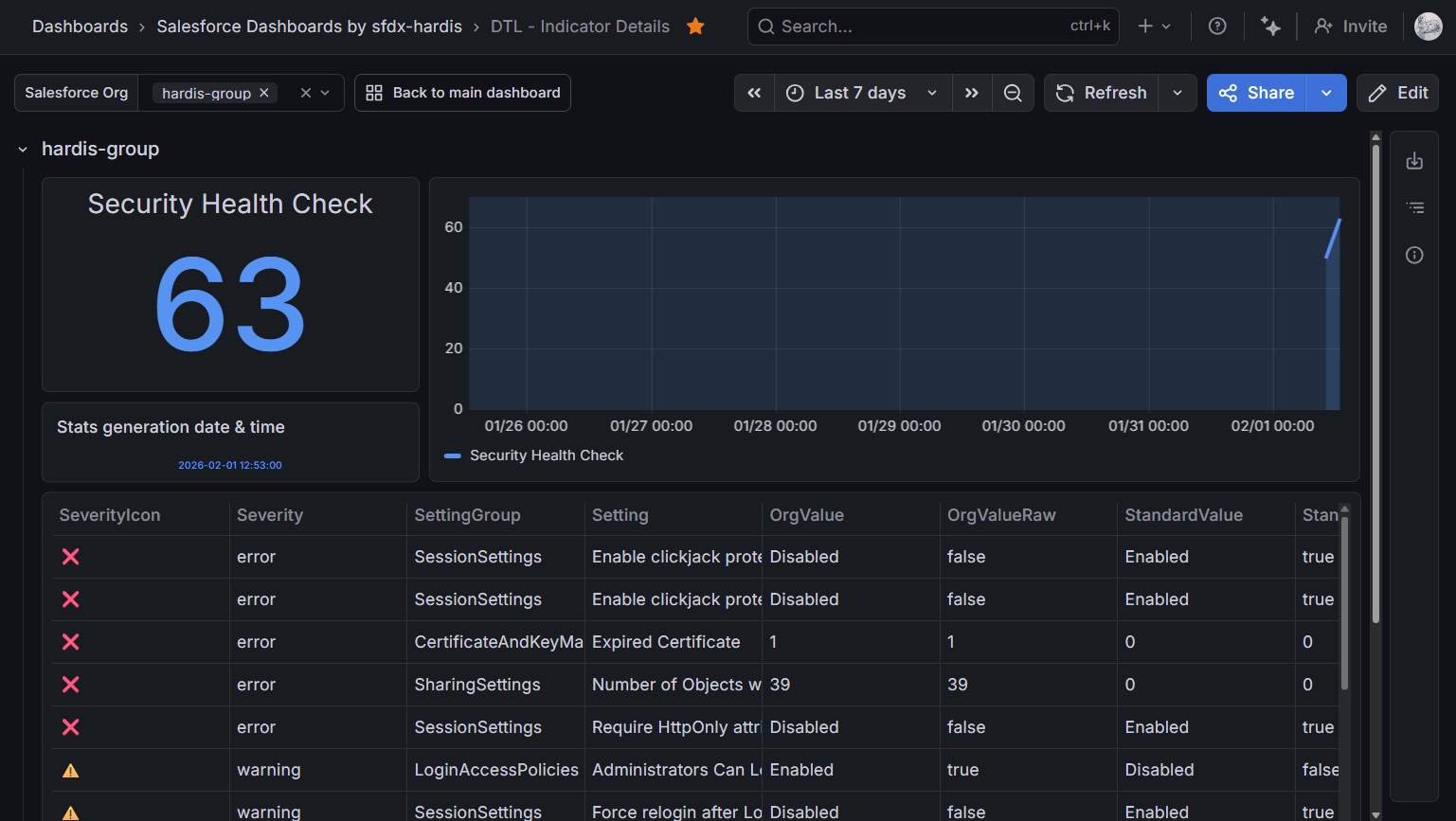Open the dashboard info icon in sidebar

1414,255
